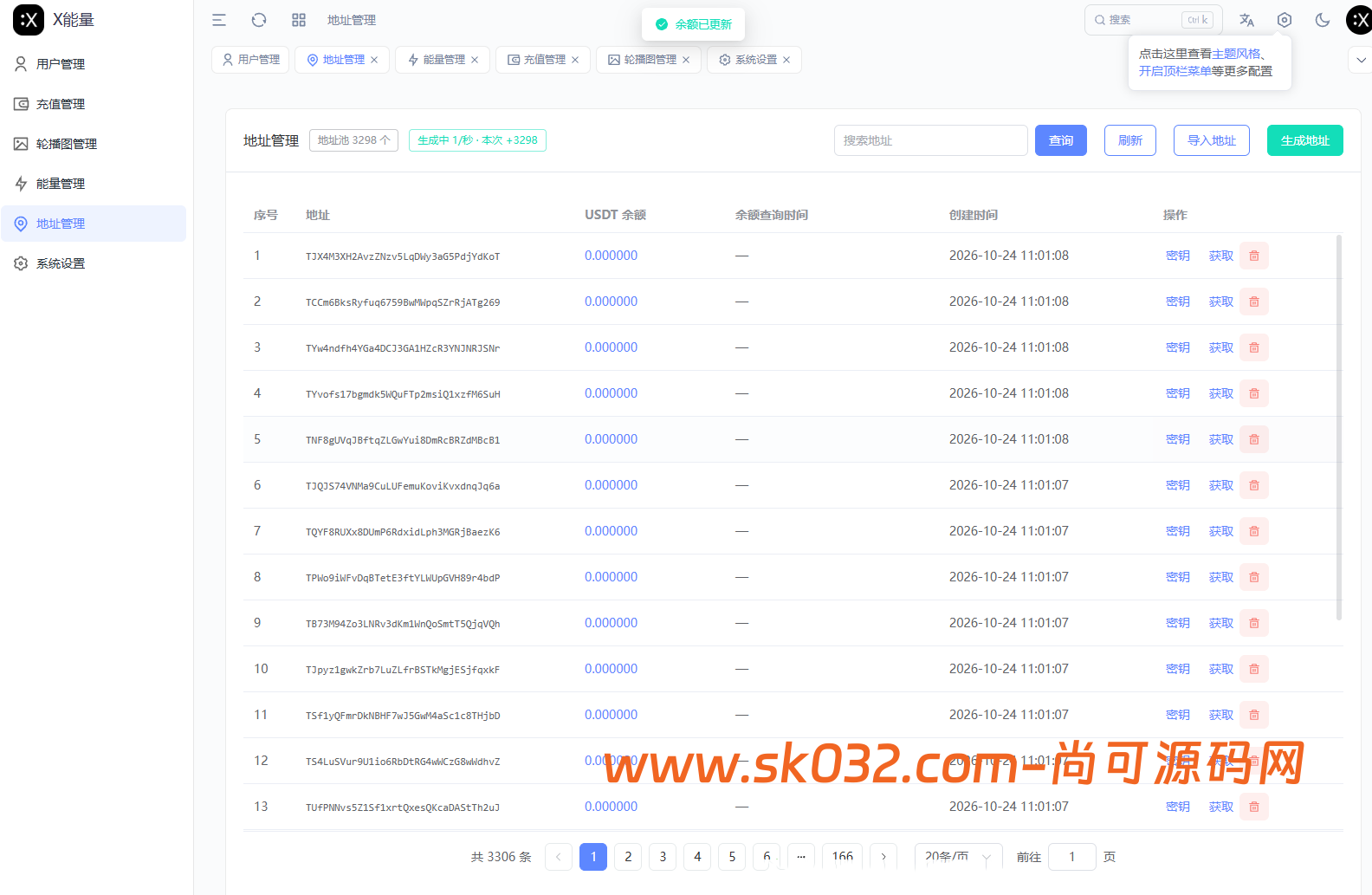
Task: Switch to the 用户管理 tab
Action: click(x=251, y=60)
